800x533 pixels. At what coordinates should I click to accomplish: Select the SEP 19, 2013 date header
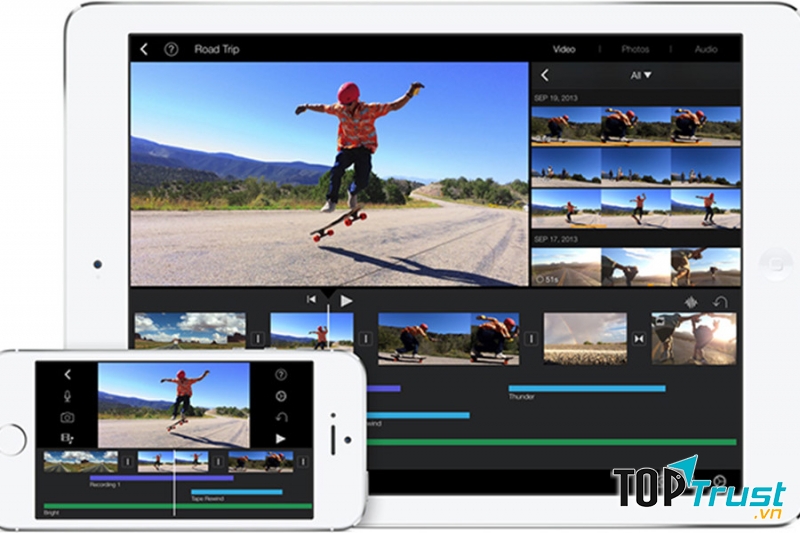556,98
